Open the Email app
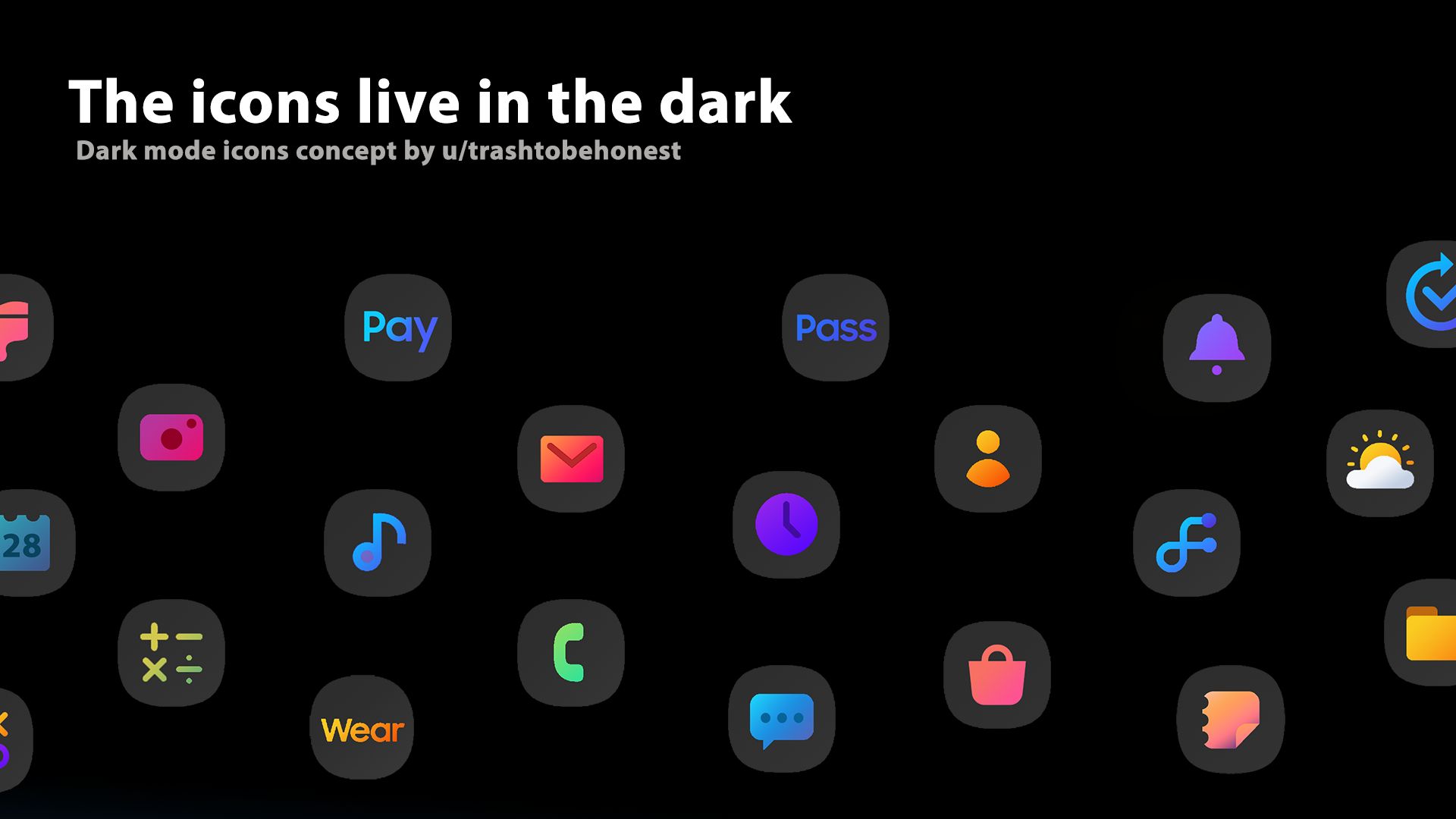Image resolution: width=1456 pixels, height=819 pixels. (x=572, y=458)
